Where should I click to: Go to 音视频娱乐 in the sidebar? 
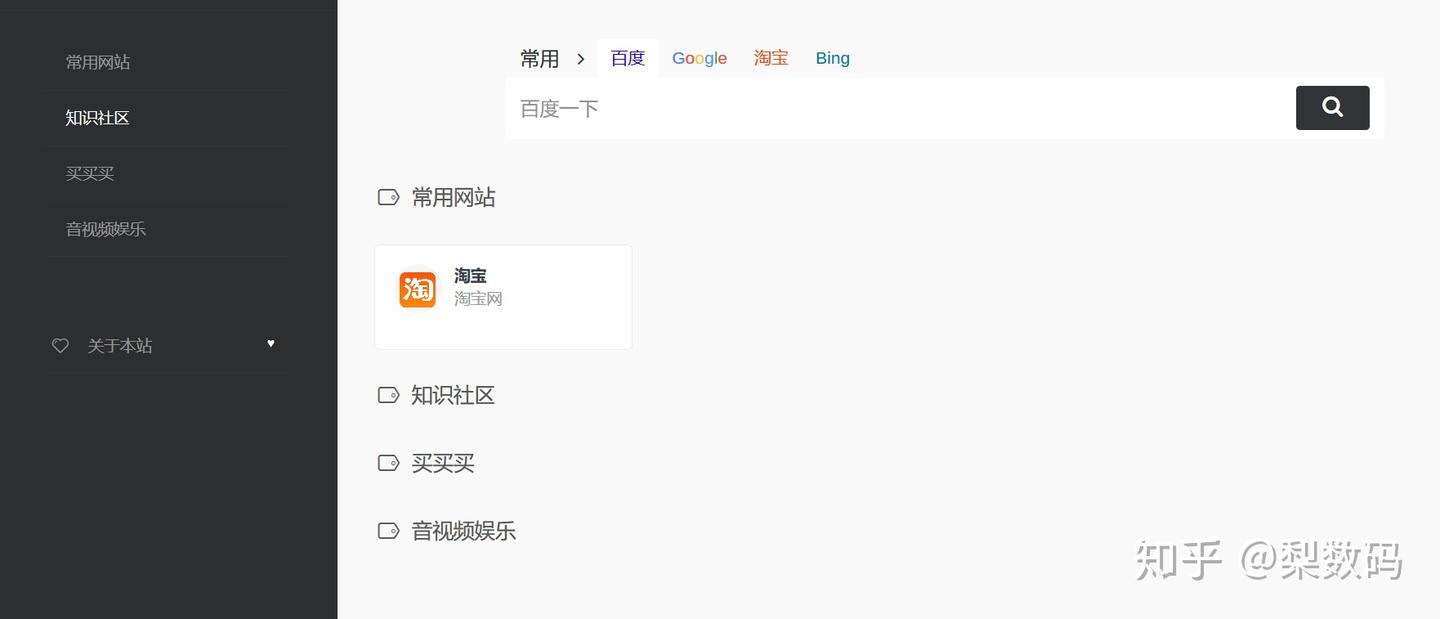click(x=106, y=229)
